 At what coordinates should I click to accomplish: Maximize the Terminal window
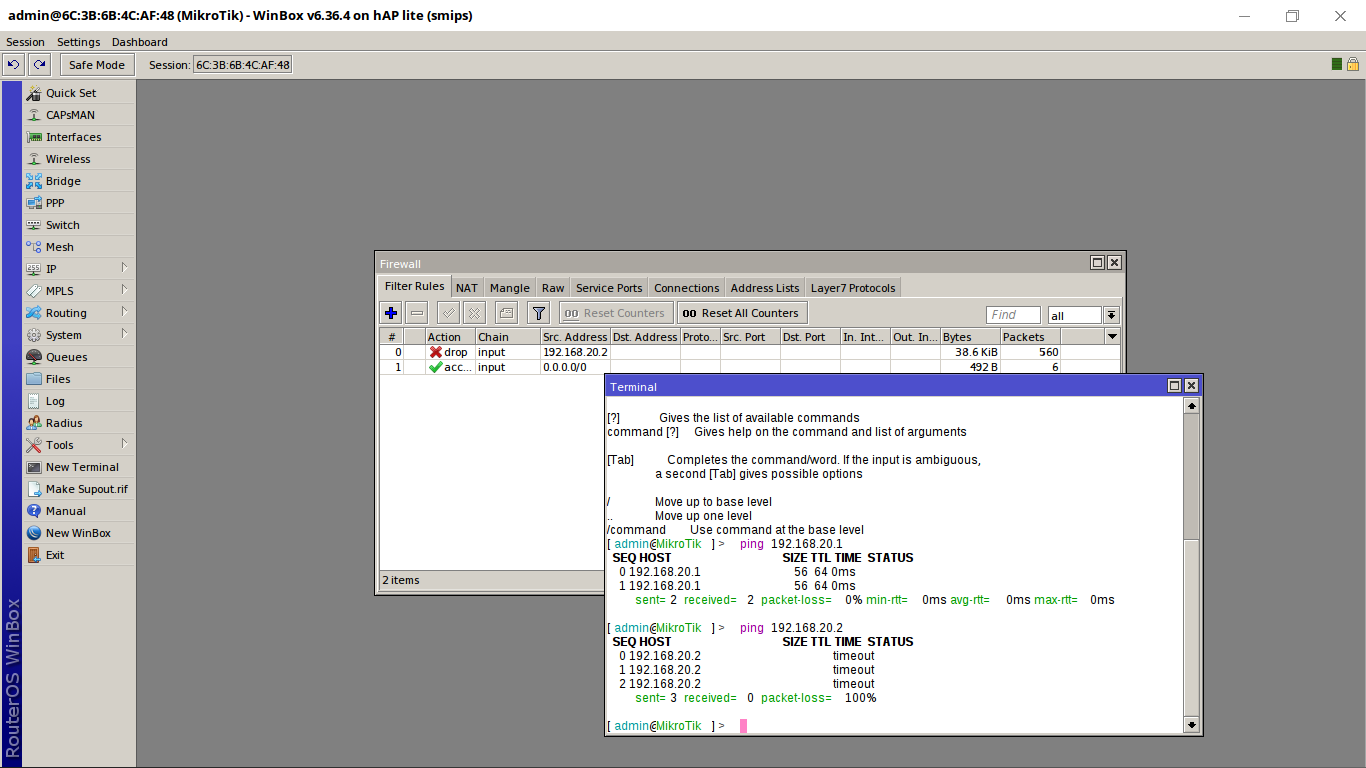(1175, 386)
